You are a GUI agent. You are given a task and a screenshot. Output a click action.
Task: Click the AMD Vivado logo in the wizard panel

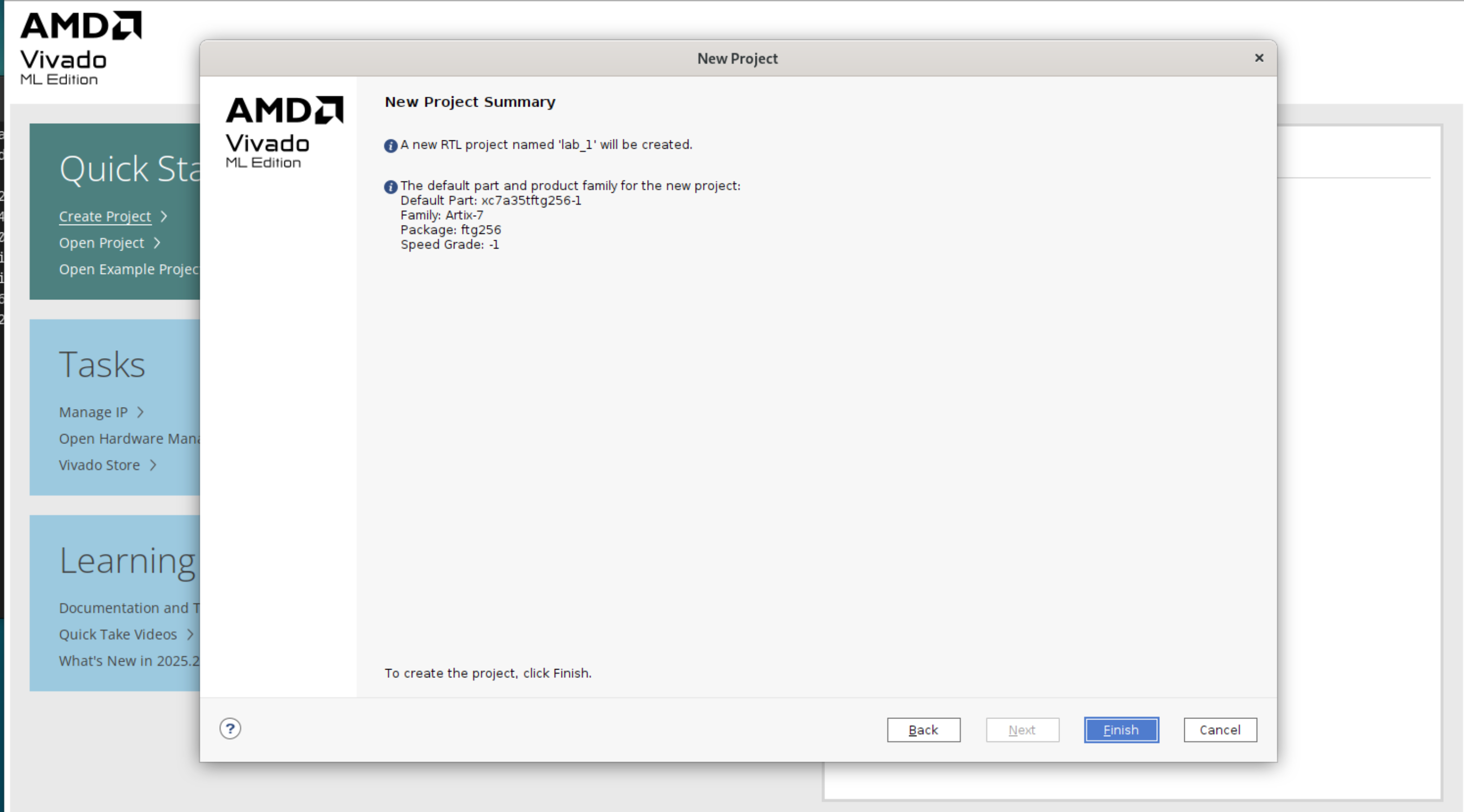pyautogui.click(x=284, y=132)
